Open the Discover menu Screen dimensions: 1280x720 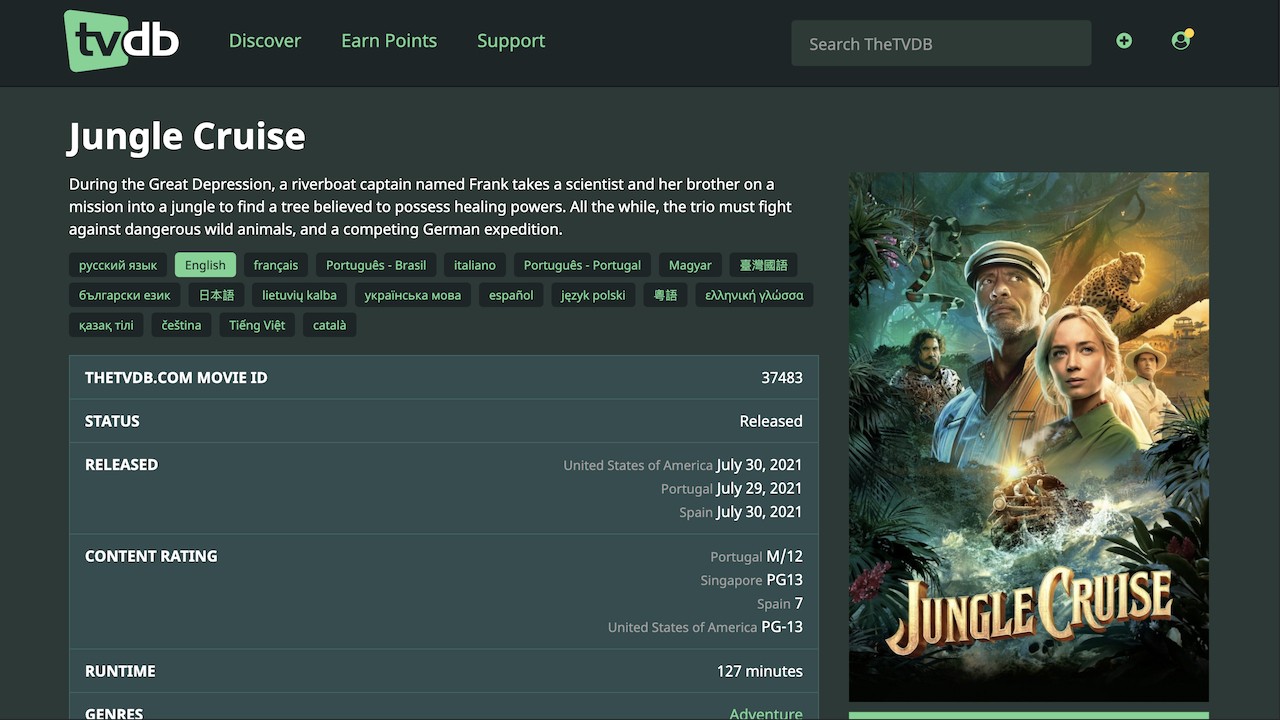[x=265, y=41]
